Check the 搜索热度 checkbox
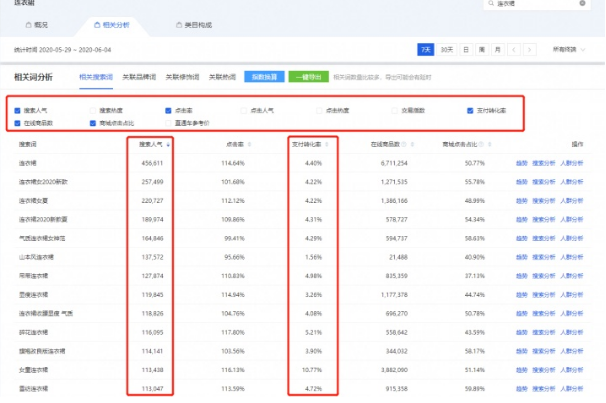The width and height of the screenshot is (606, 403). 93,111
